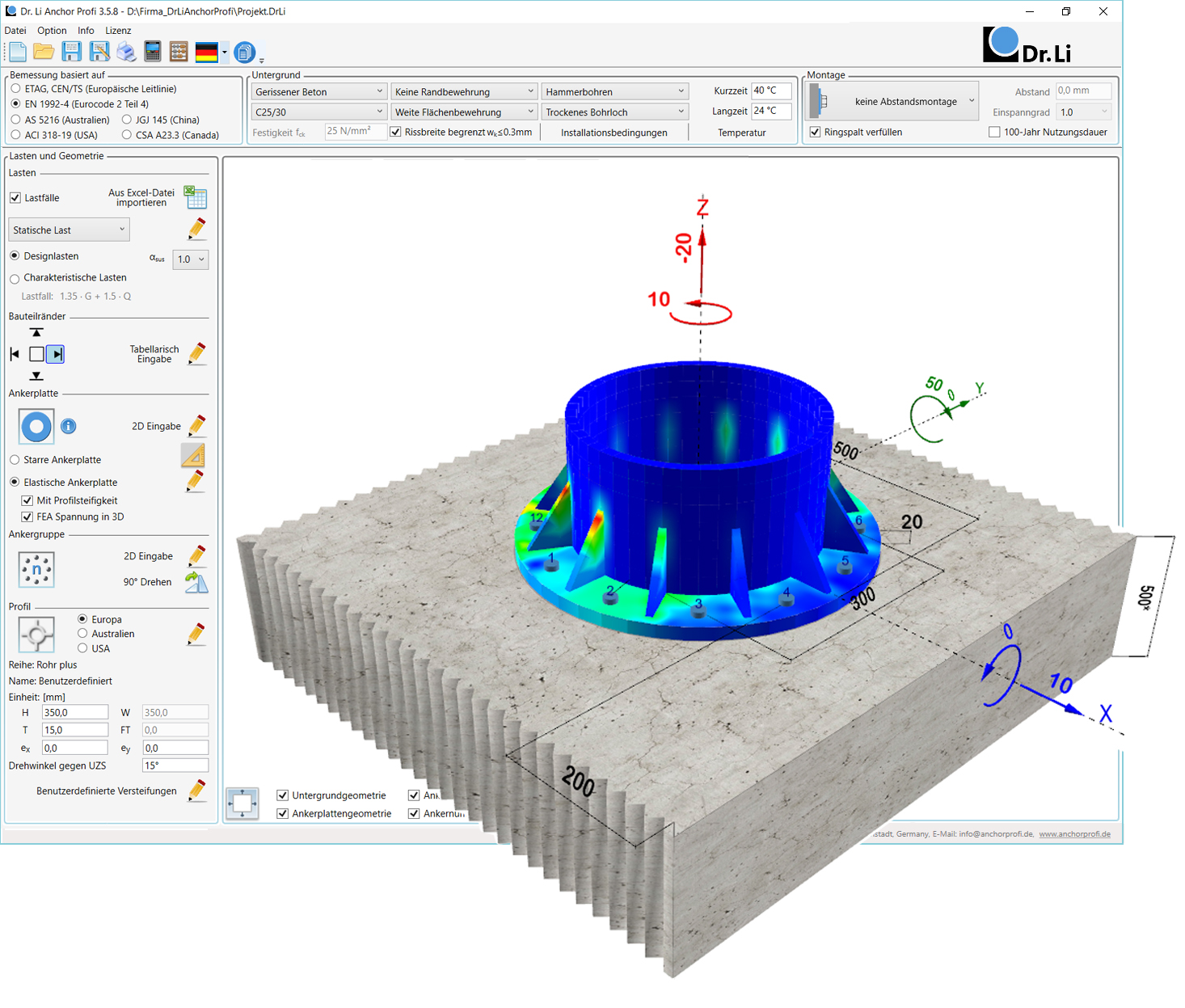The image size is (1185, 1008).
Task: Toggle FEA Spannung in 3D checkbox
Action: [27, 517]
